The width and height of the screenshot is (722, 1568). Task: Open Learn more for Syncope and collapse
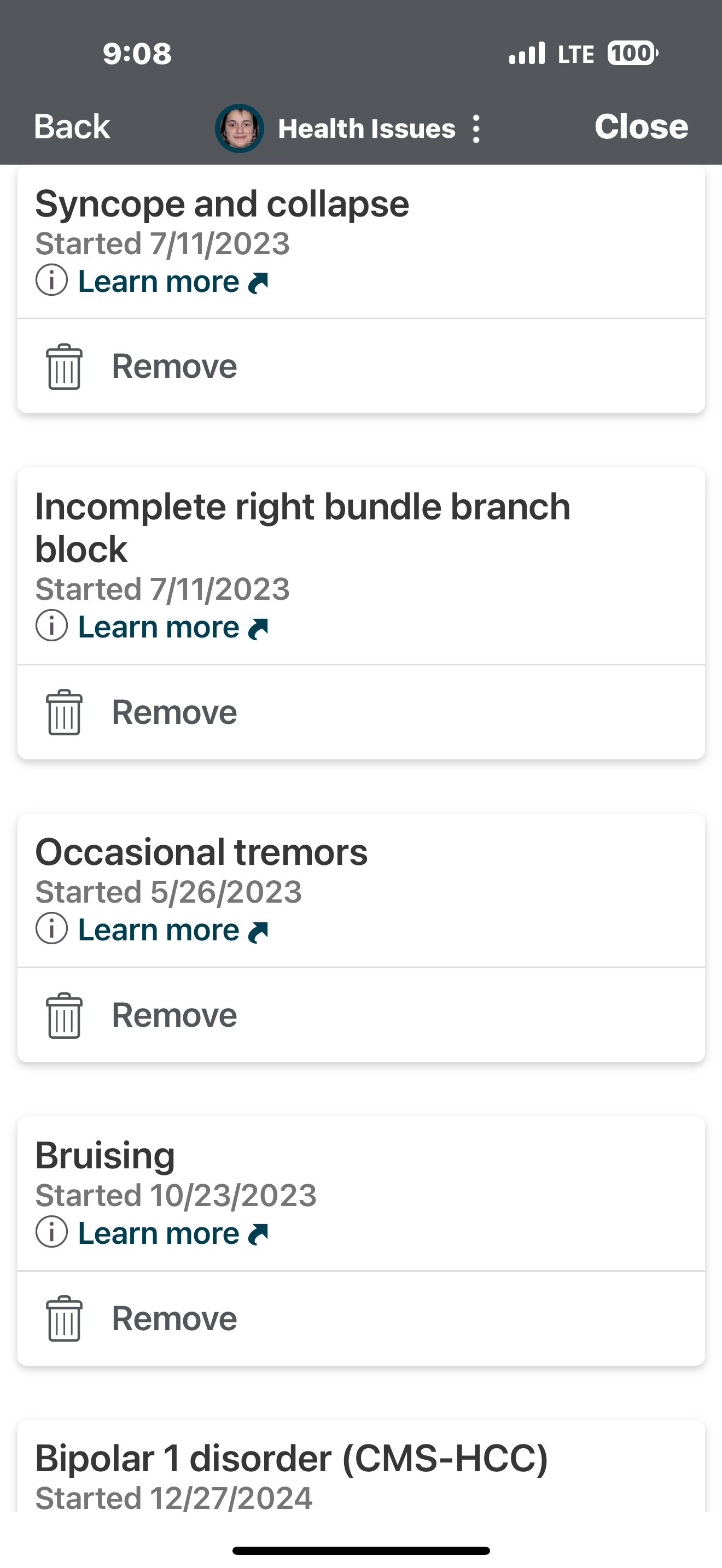(x=172, y=281)
